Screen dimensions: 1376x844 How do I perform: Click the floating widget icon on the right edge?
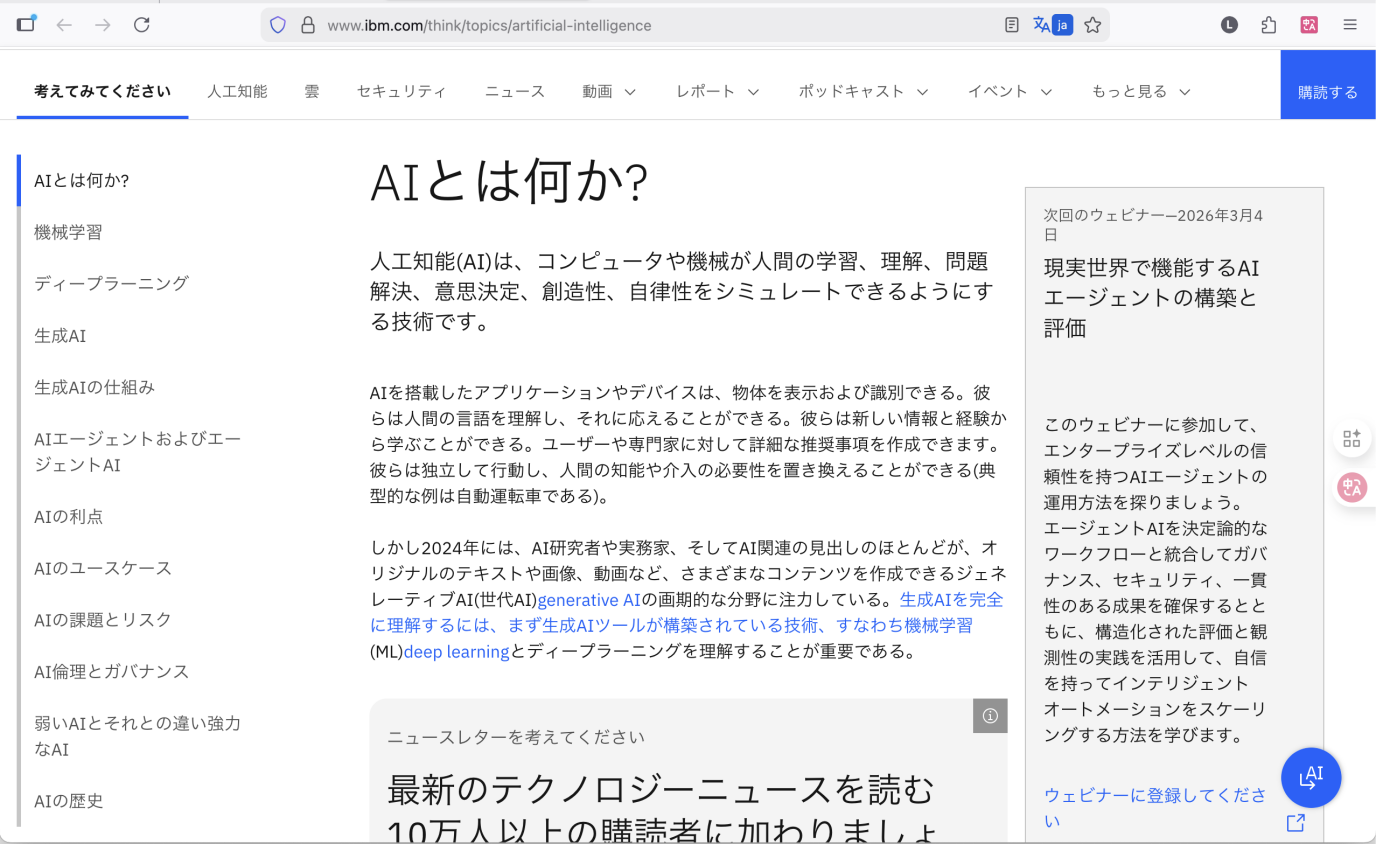(1351, 438)
